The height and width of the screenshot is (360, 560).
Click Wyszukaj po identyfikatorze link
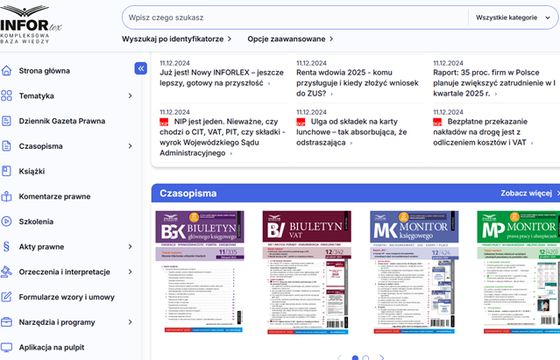click(176, 39)
